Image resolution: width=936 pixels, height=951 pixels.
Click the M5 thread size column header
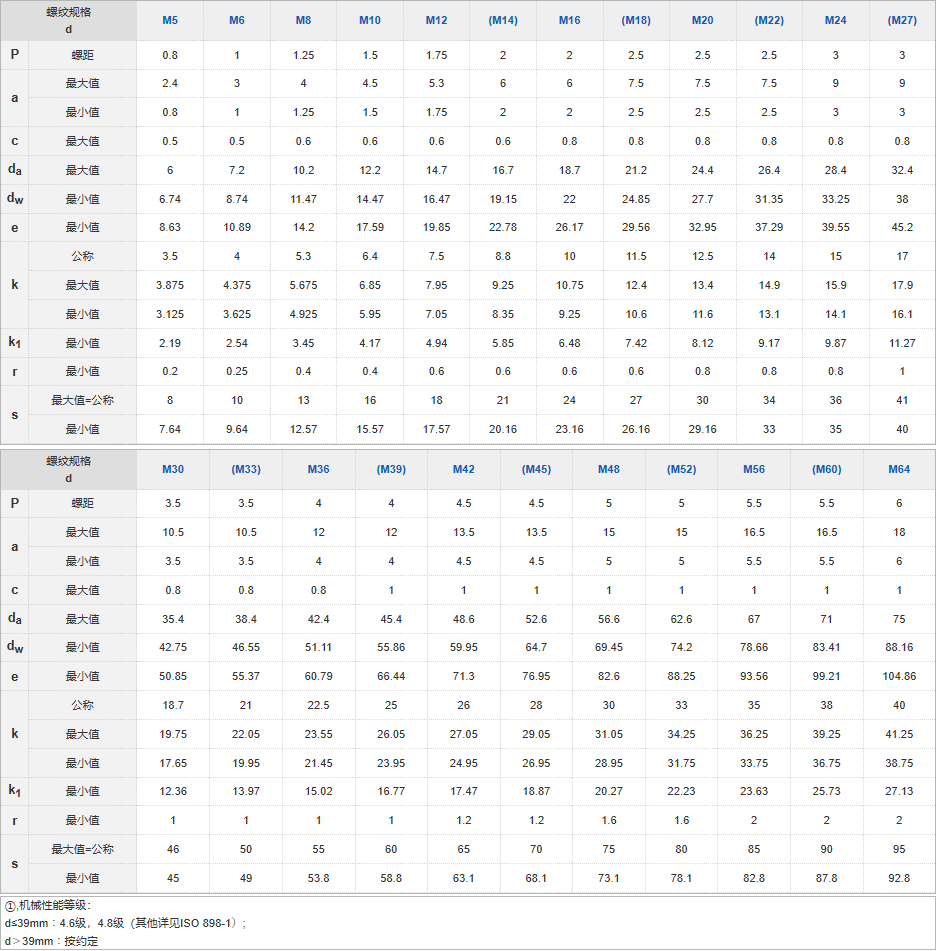pos(170,21)
